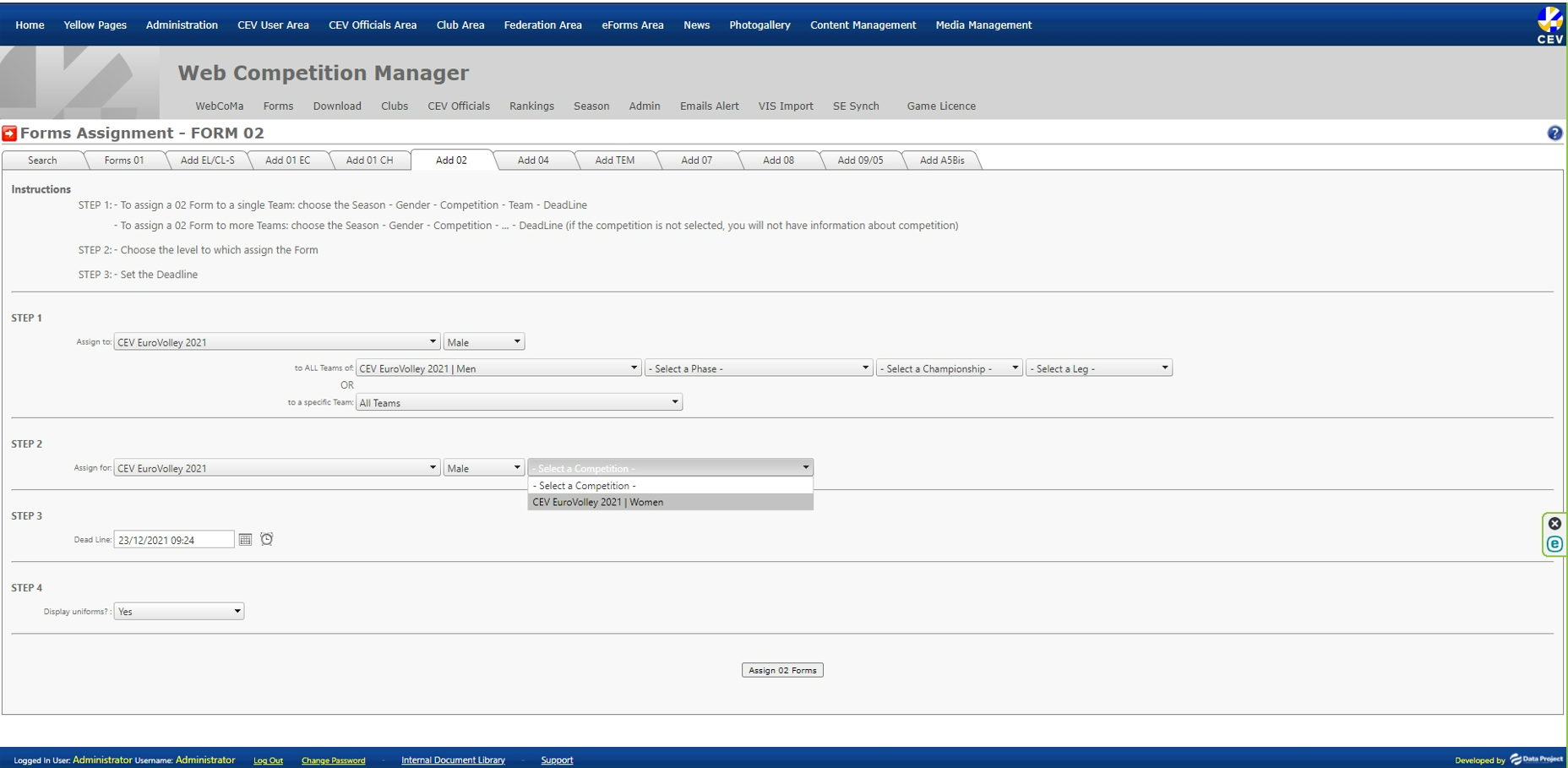Open the Support link in footer
The width and height of the screenshot is (1568, 768).
pos(557,760)
